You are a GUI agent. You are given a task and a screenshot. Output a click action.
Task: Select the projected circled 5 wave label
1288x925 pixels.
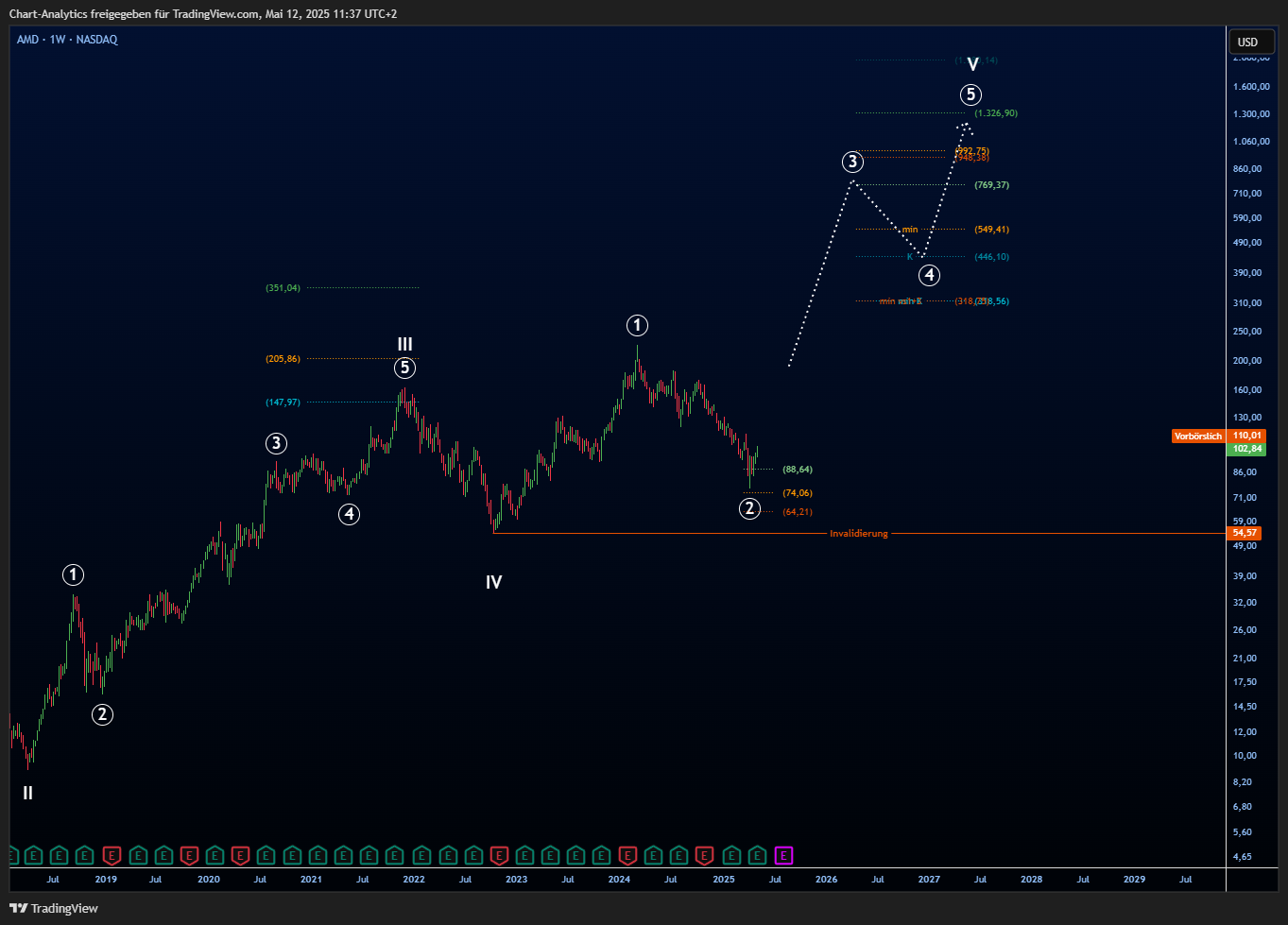970,94
